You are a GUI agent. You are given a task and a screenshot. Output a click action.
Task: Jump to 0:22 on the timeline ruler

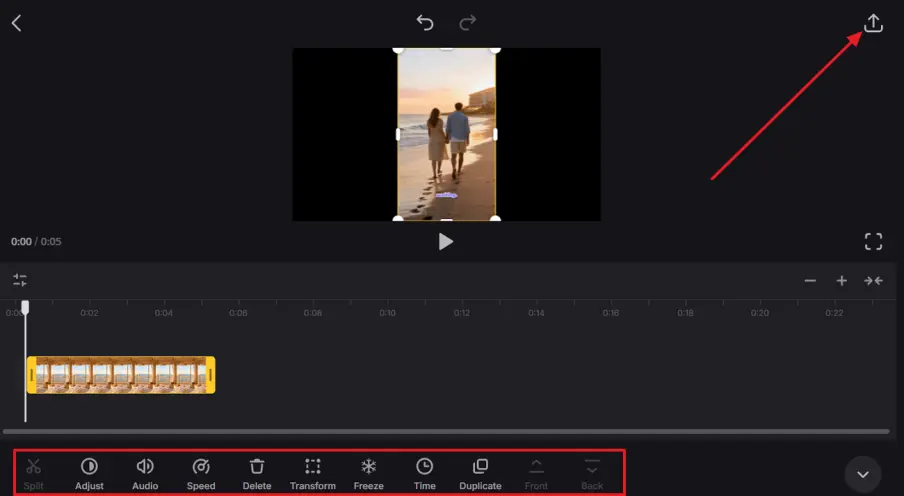(x=834, y=313)
